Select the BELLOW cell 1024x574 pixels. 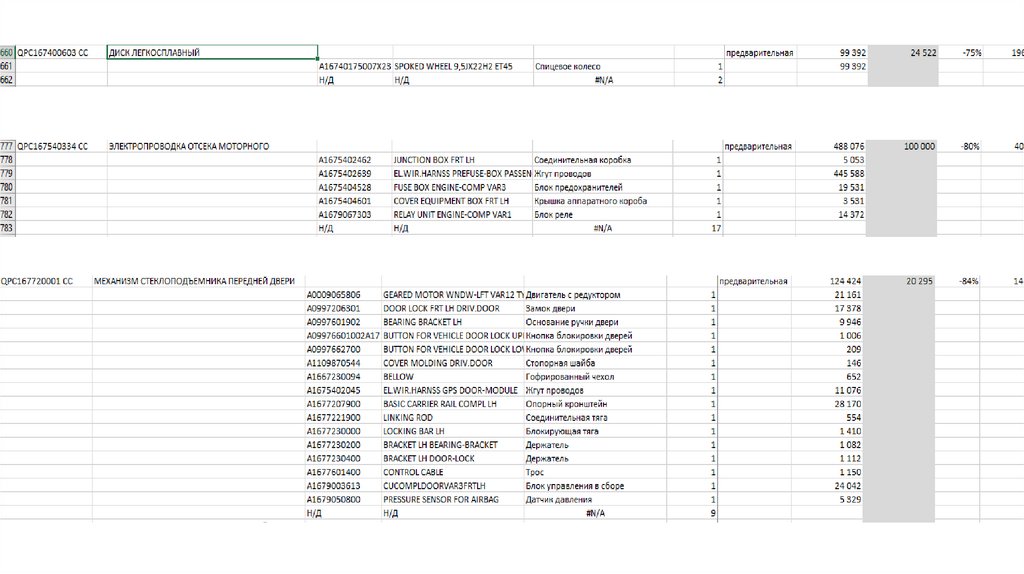click(x=453, y=377)
